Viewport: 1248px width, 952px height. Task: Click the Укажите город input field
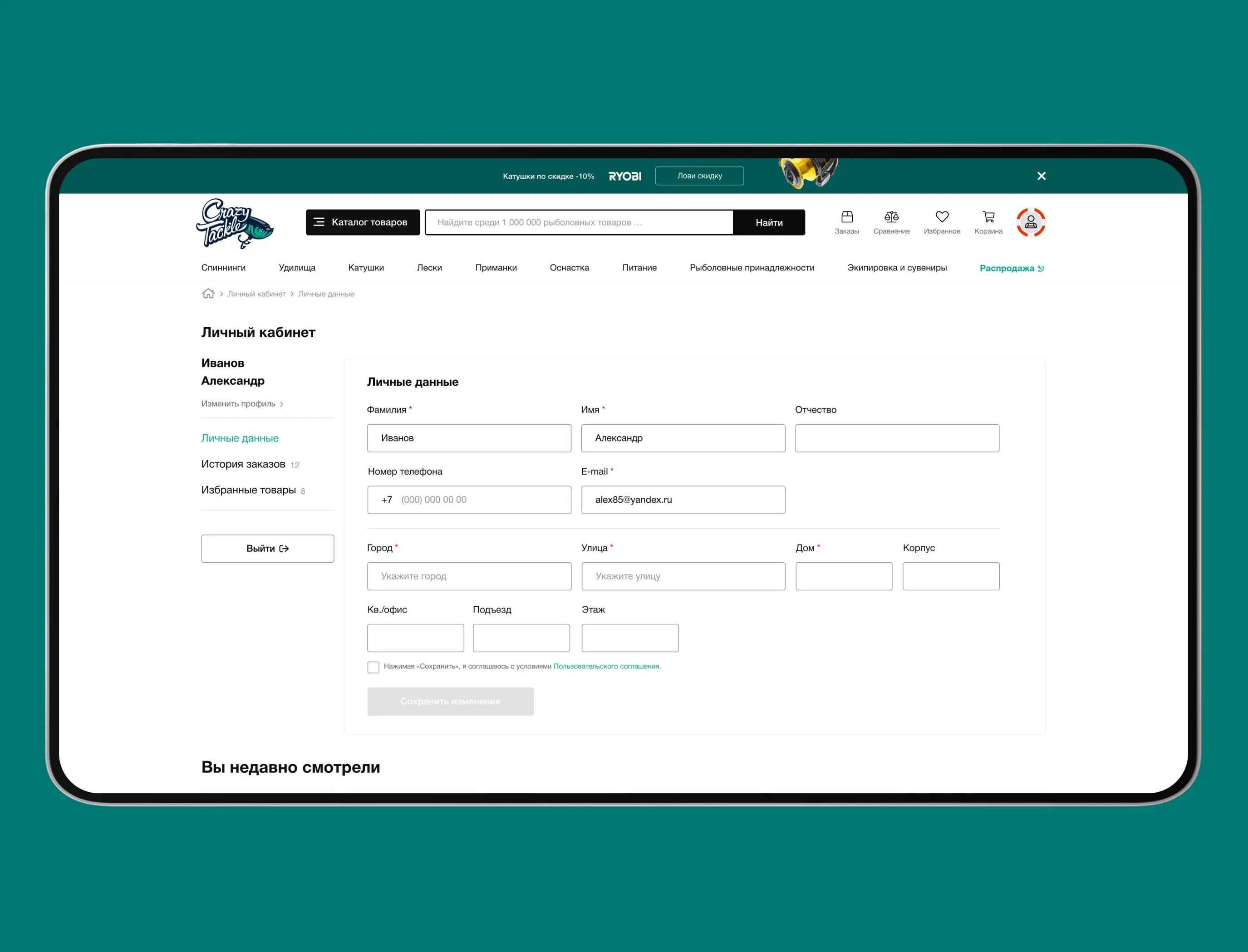[x=469, y=576]
